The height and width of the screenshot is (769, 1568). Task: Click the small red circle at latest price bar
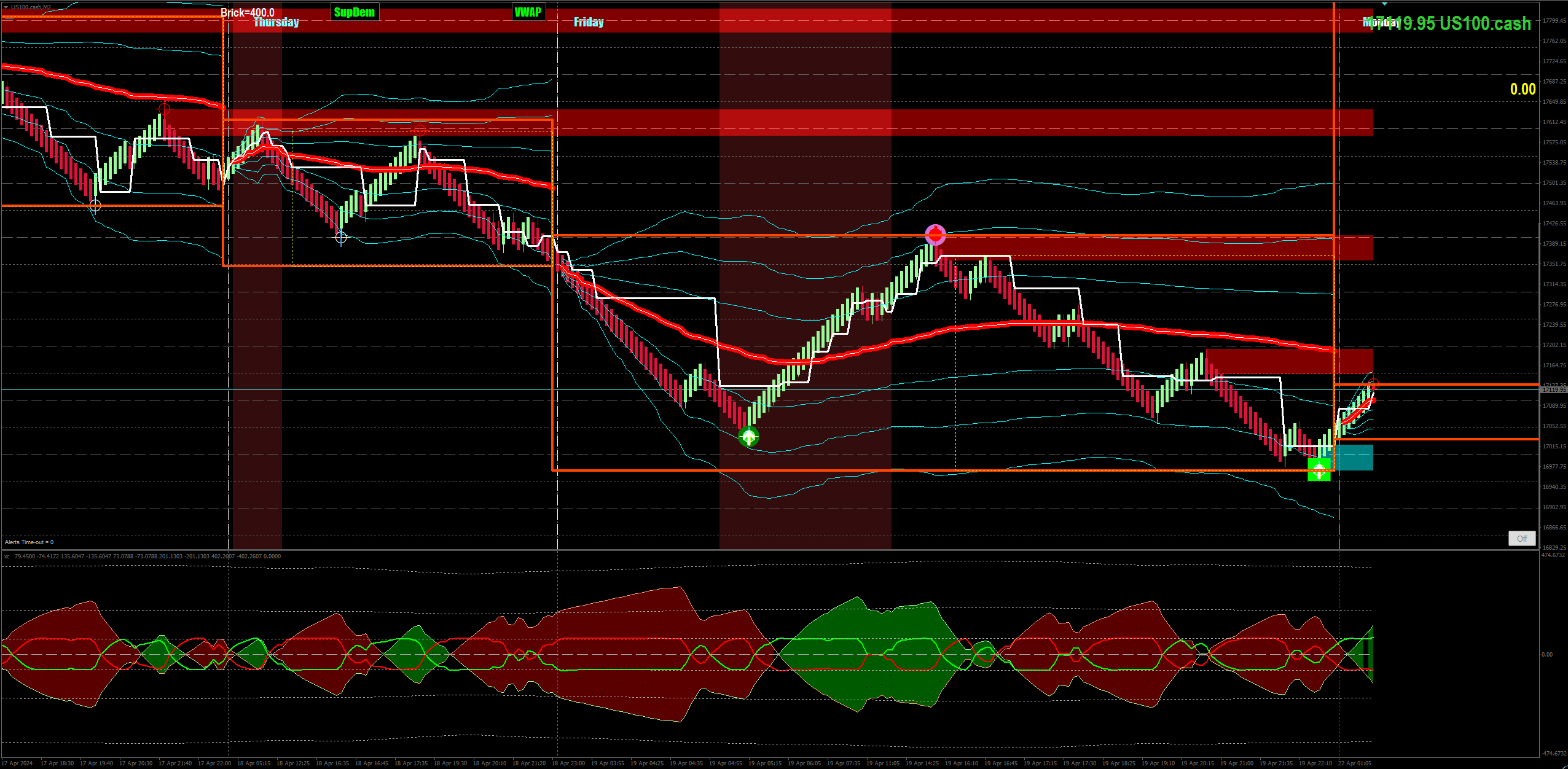[1373, 384]
